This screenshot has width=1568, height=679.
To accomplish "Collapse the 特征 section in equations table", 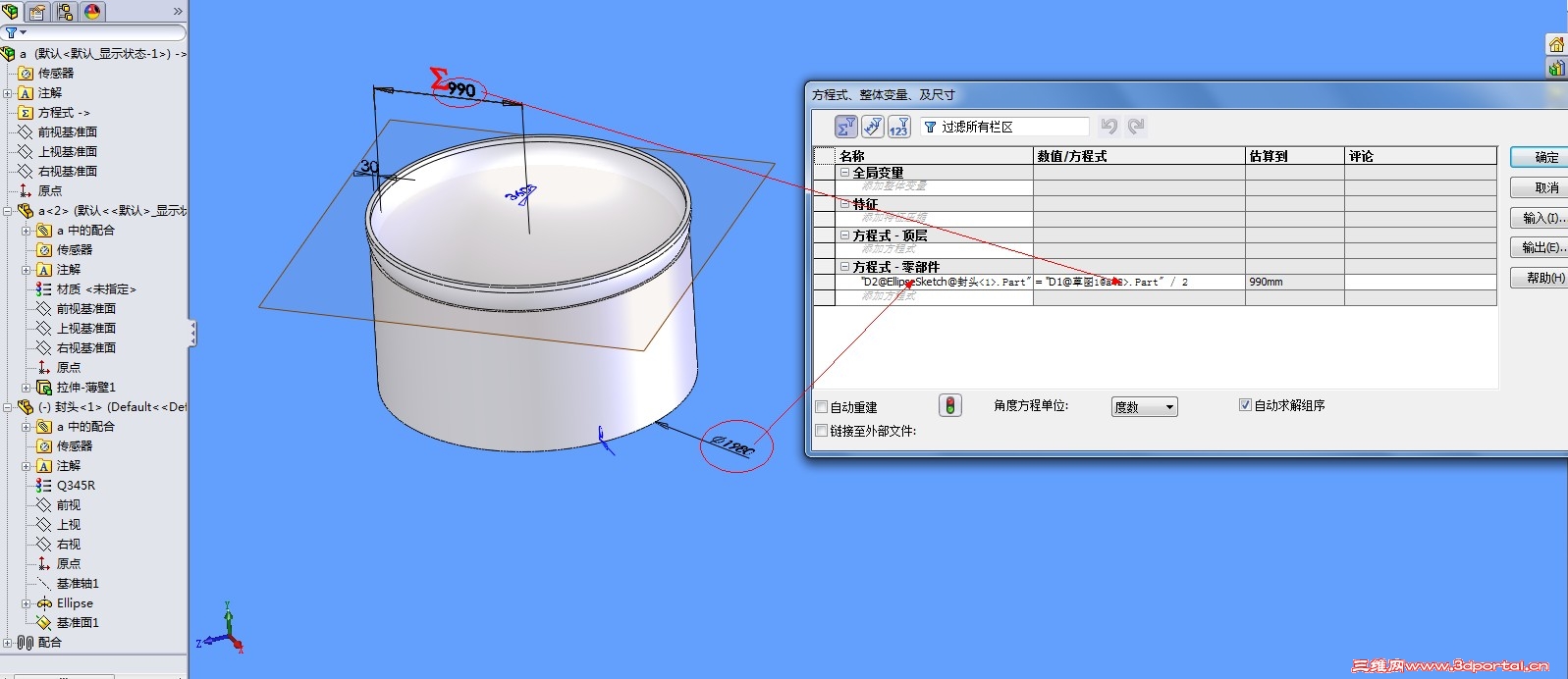I will tap(844, 203).
